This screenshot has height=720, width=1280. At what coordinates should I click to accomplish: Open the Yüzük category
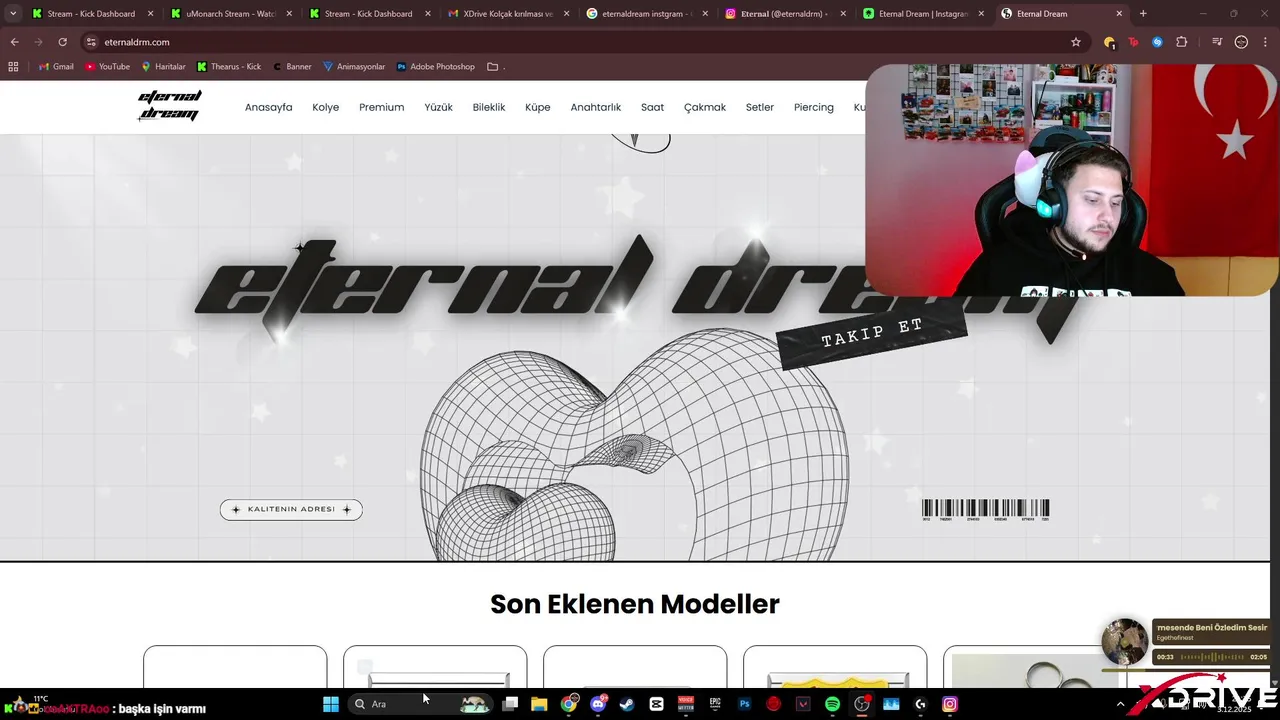click(438, 107)
